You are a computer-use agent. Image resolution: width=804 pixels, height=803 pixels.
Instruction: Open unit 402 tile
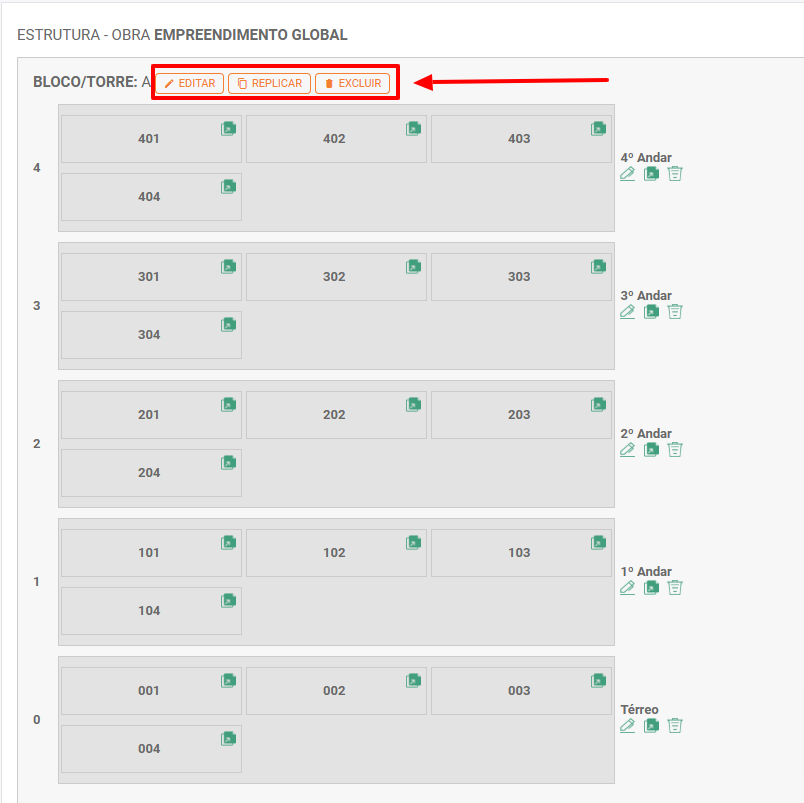click(334, 139)
